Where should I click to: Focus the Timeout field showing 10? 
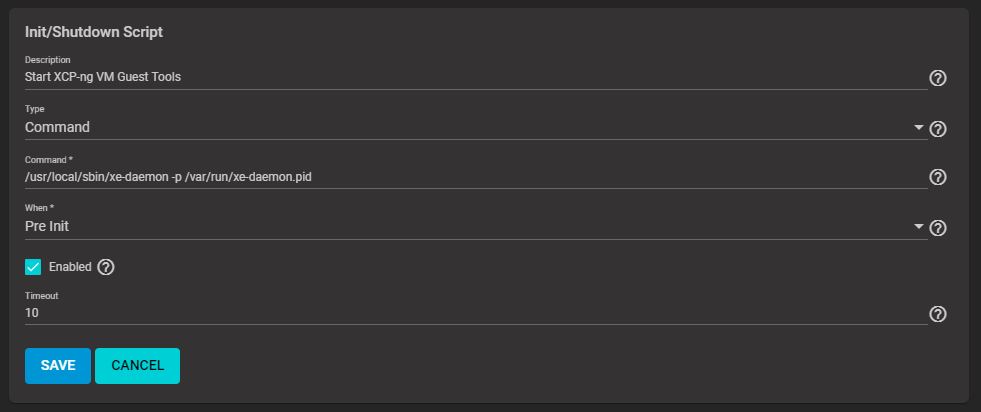475,313
